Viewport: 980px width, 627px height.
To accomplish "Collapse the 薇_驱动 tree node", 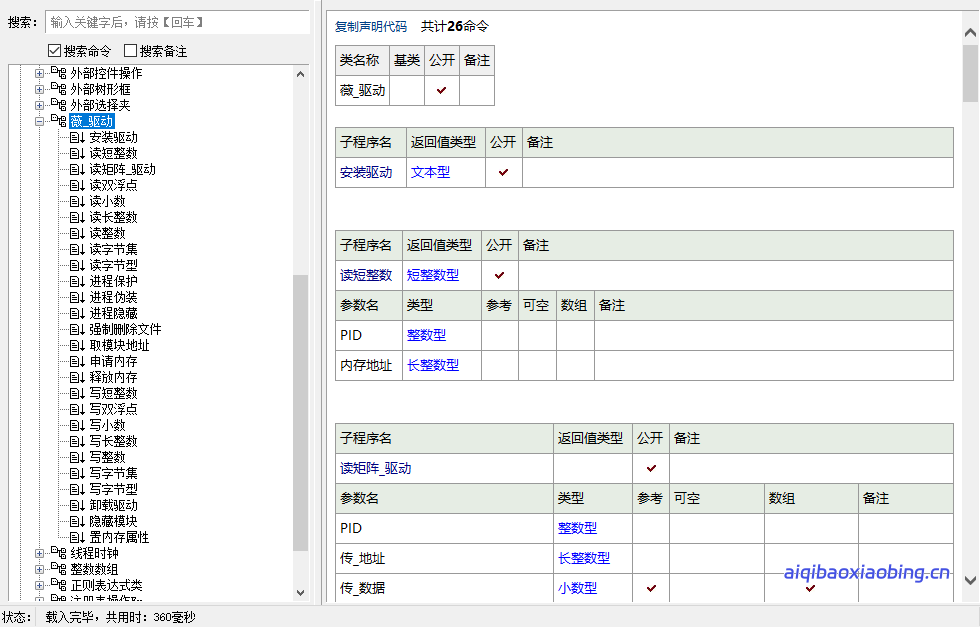I will click(x=40, y=121).
